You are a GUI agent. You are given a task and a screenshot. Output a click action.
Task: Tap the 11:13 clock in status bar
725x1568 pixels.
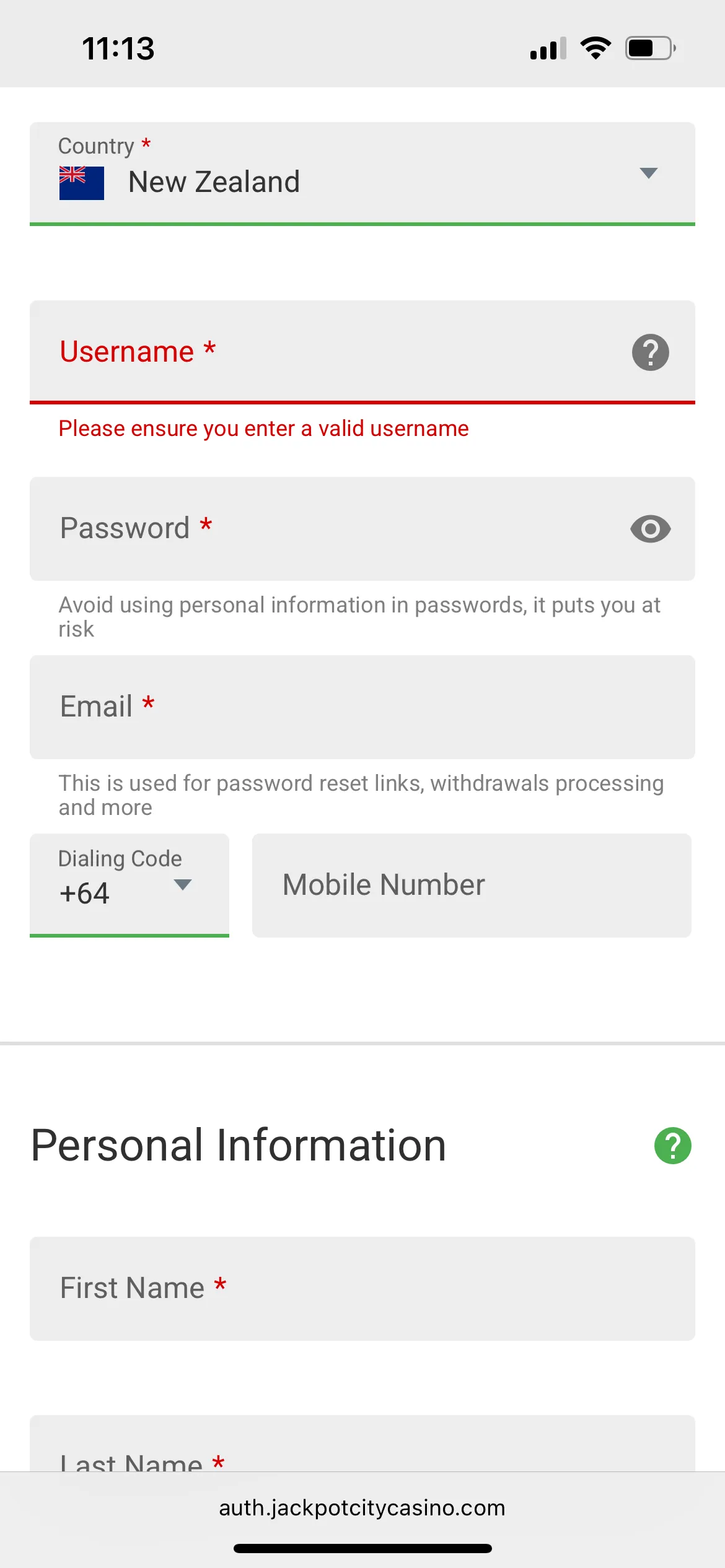tap(118, 48)
